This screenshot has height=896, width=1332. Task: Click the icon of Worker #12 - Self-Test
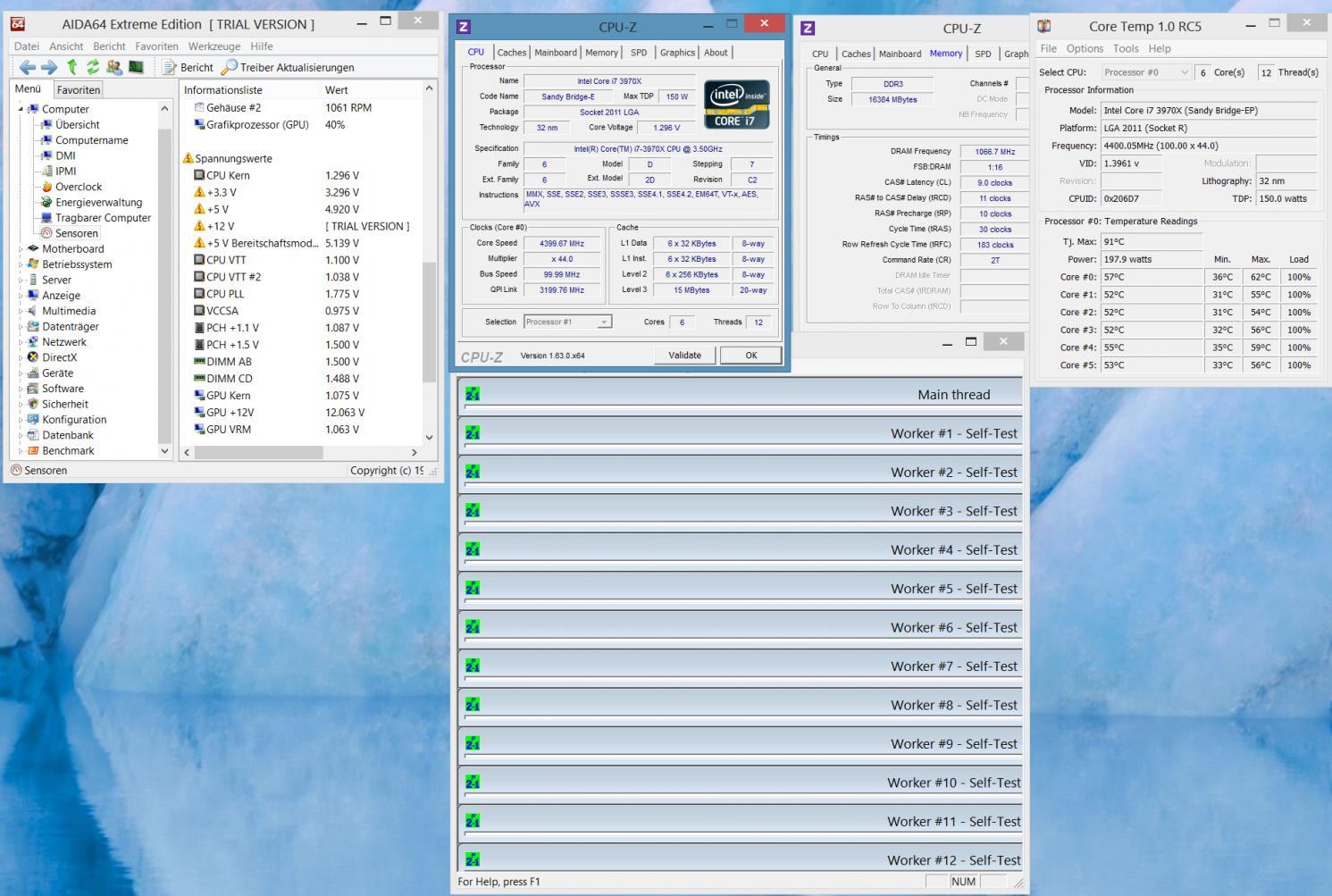pyautogui.click(x=473, y=859)
